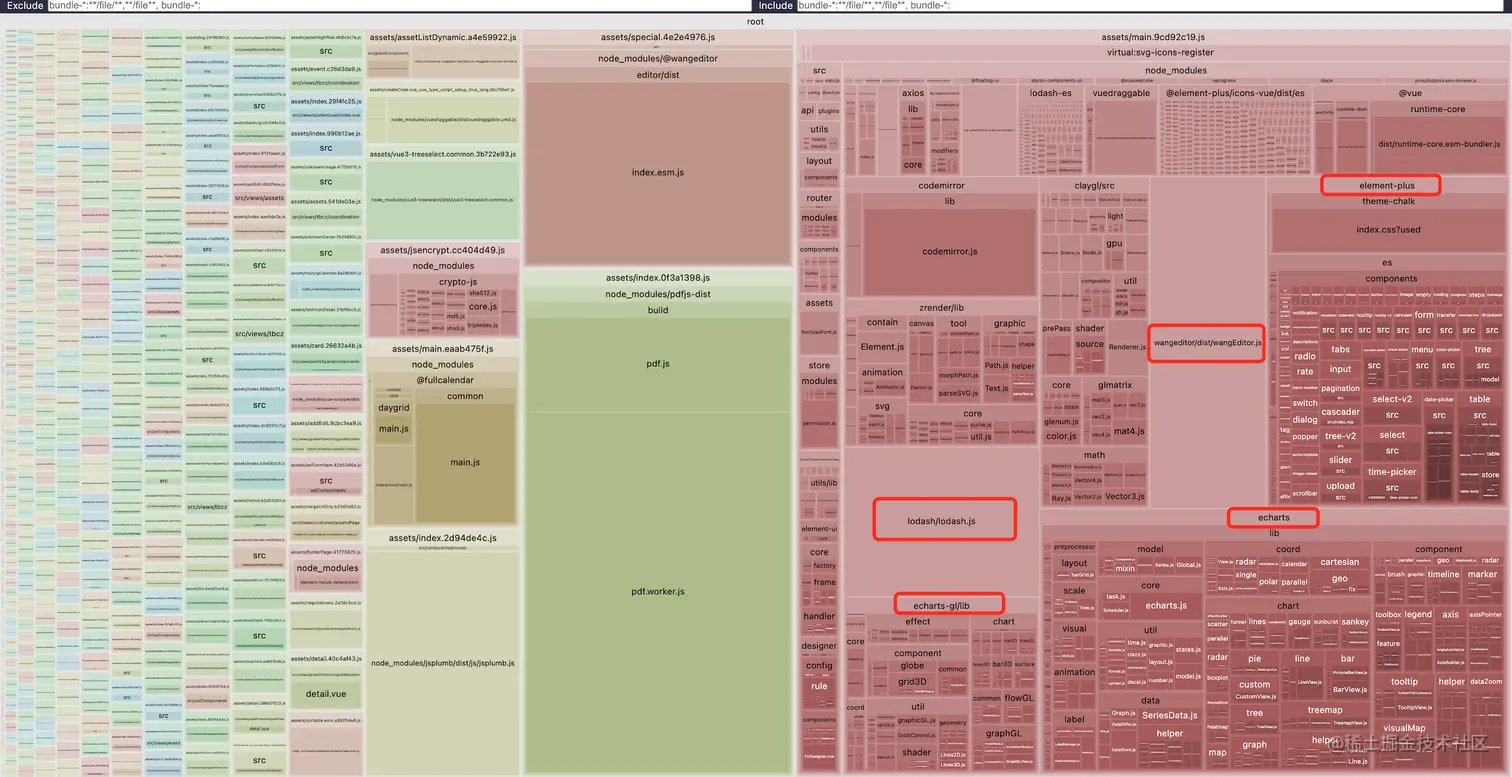
Task: Click the flowGL block
Action: coord(1019,698)
